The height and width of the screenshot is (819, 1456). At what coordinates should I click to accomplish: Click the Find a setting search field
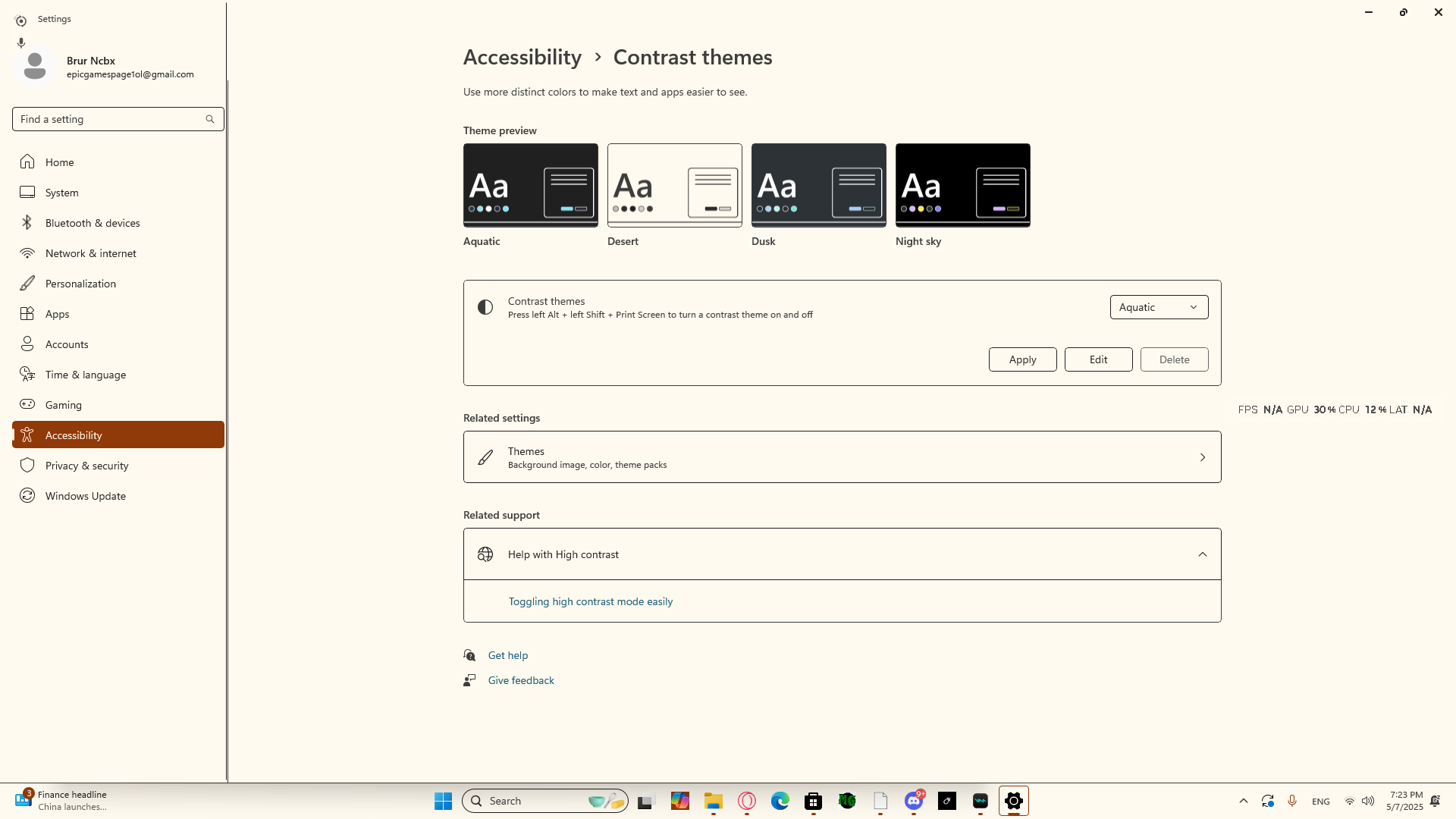click(x=110, y=119)
